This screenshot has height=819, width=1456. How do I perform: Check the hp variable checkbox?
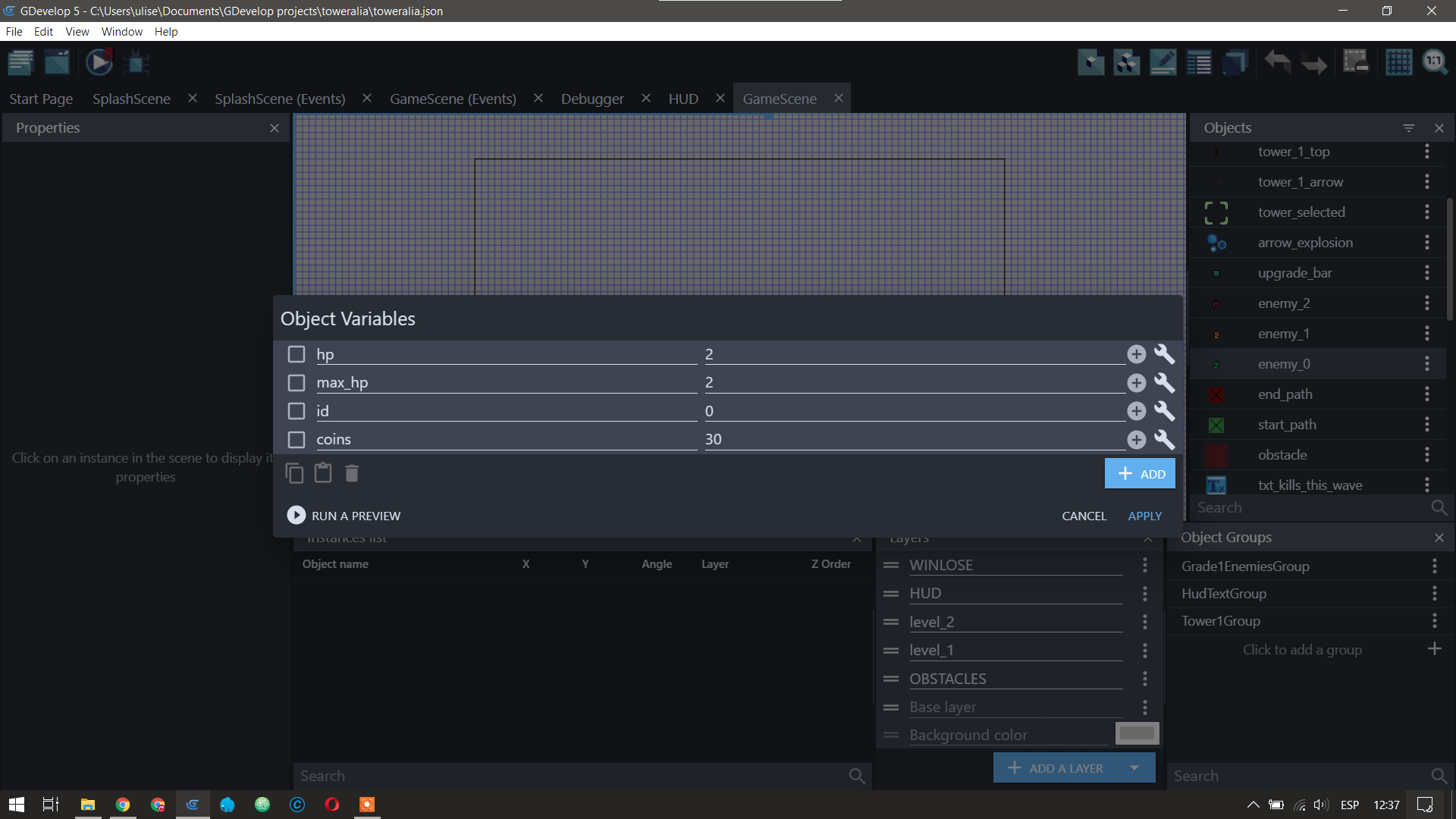pyautogui.click(x=297, y=354)
